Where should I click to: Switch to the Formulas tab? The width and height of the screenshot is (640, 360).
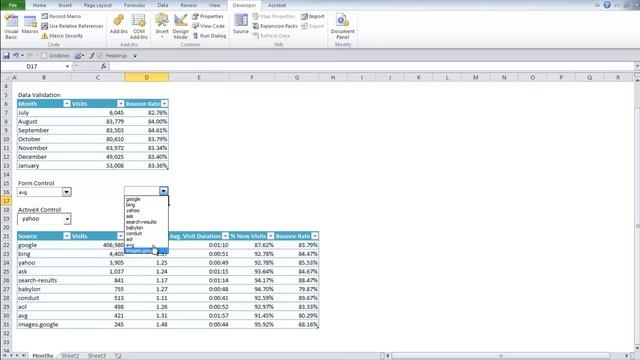134,5
